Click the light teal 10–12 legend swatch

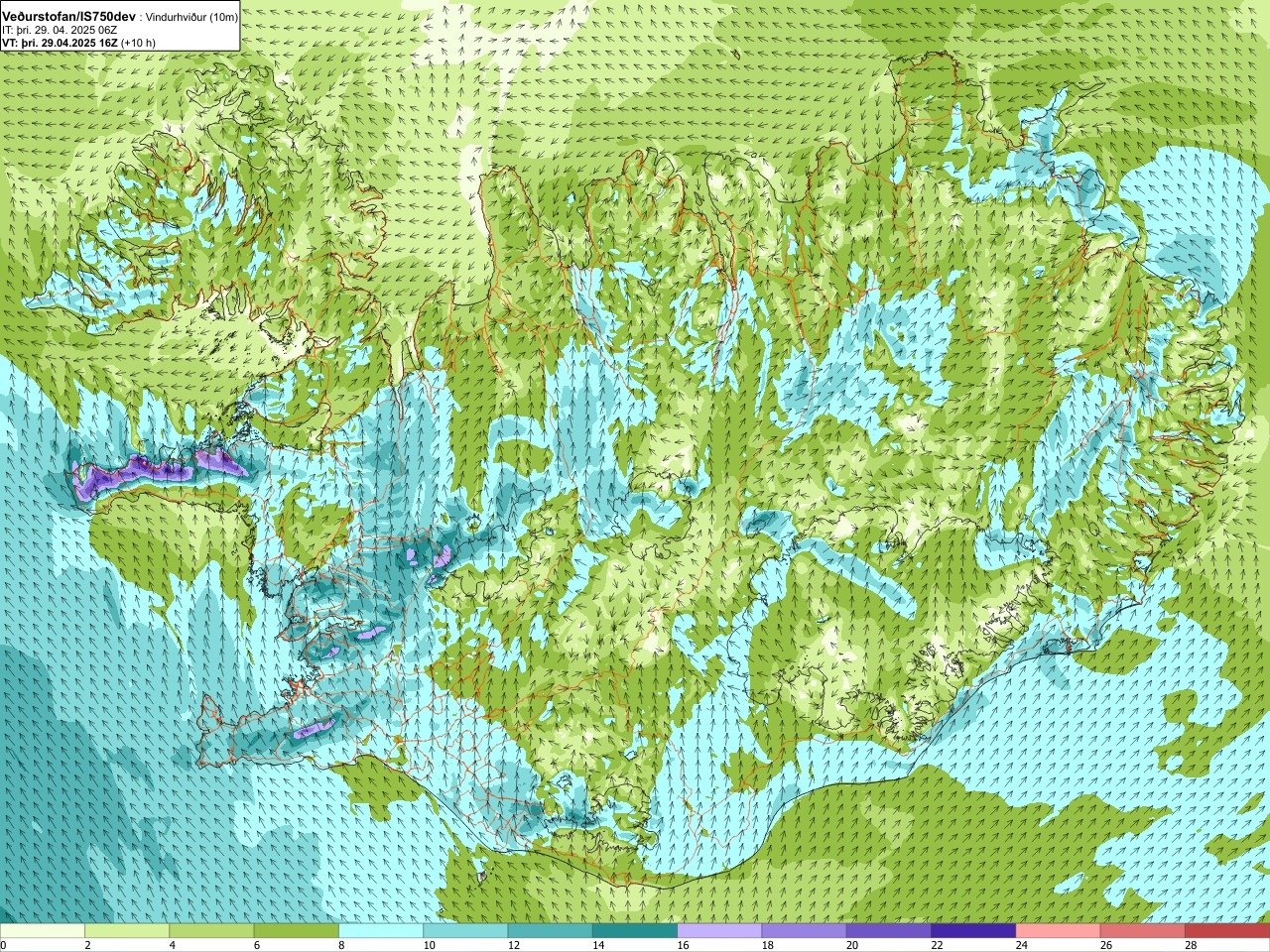click(465, 931)
